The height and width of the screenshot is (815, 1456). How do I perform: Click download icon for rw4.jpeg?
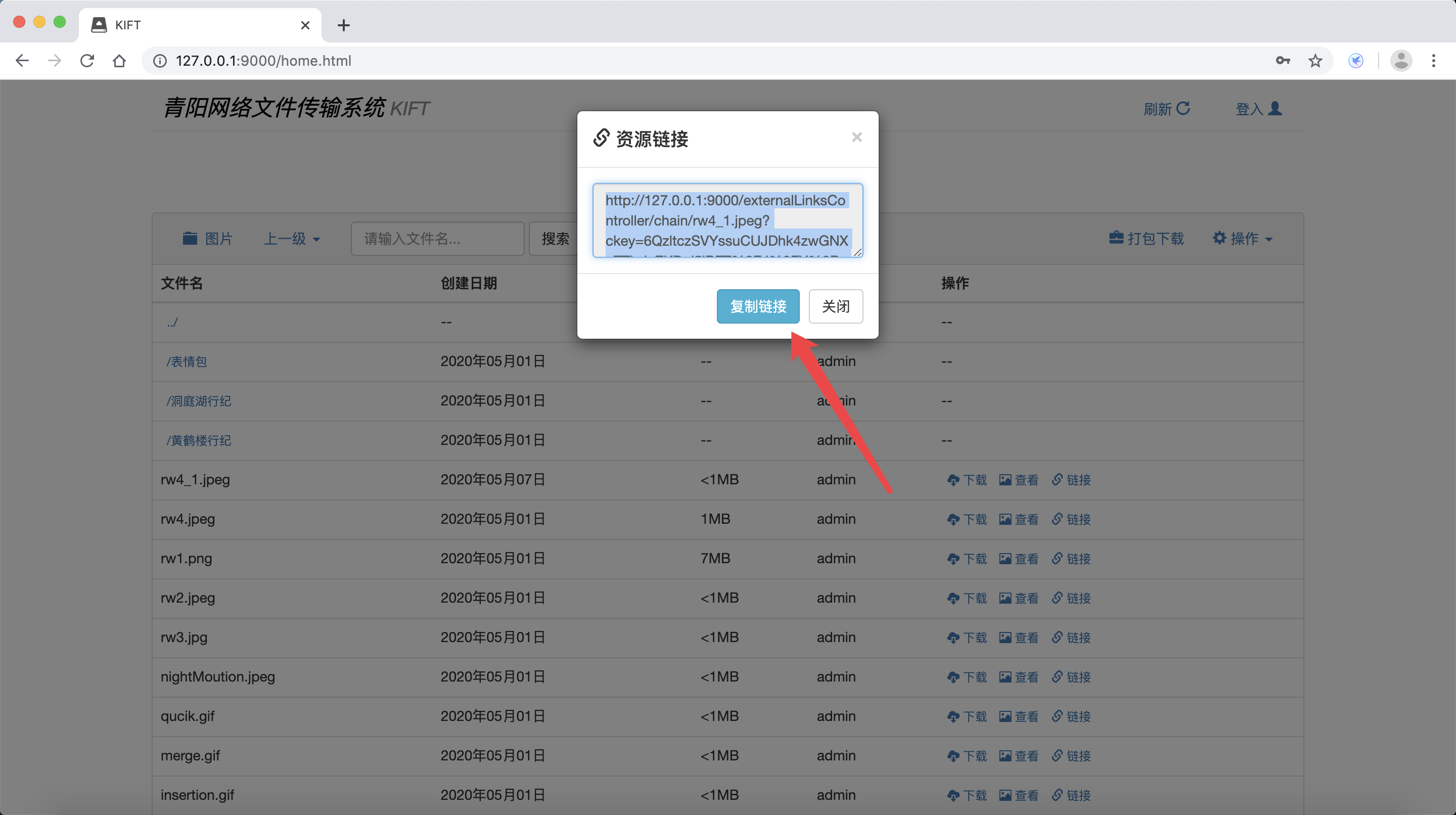click(953, 519)
